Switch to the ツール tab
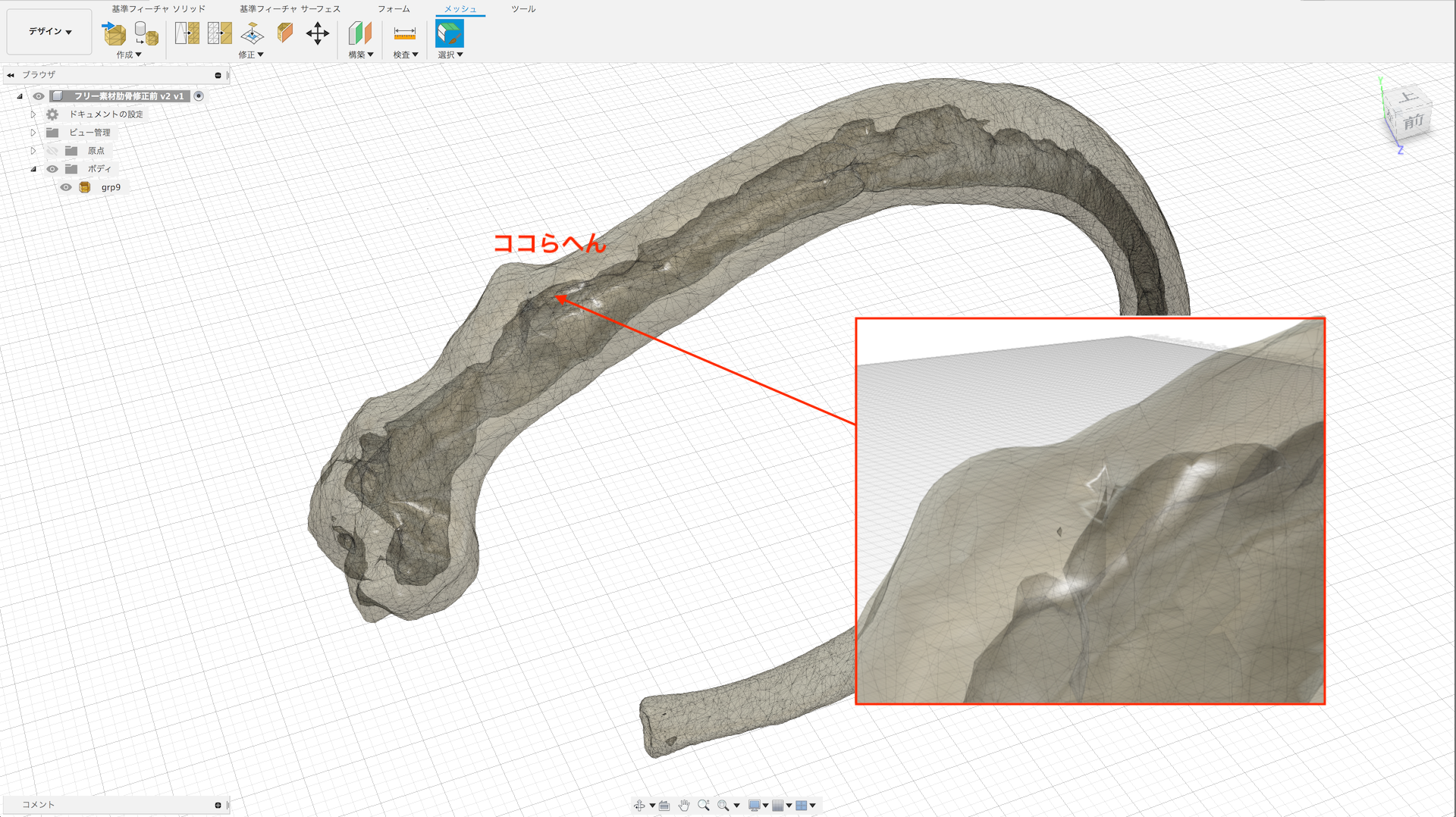Image resolution: width=1456 pixels, height=817 pixels. 523,9
